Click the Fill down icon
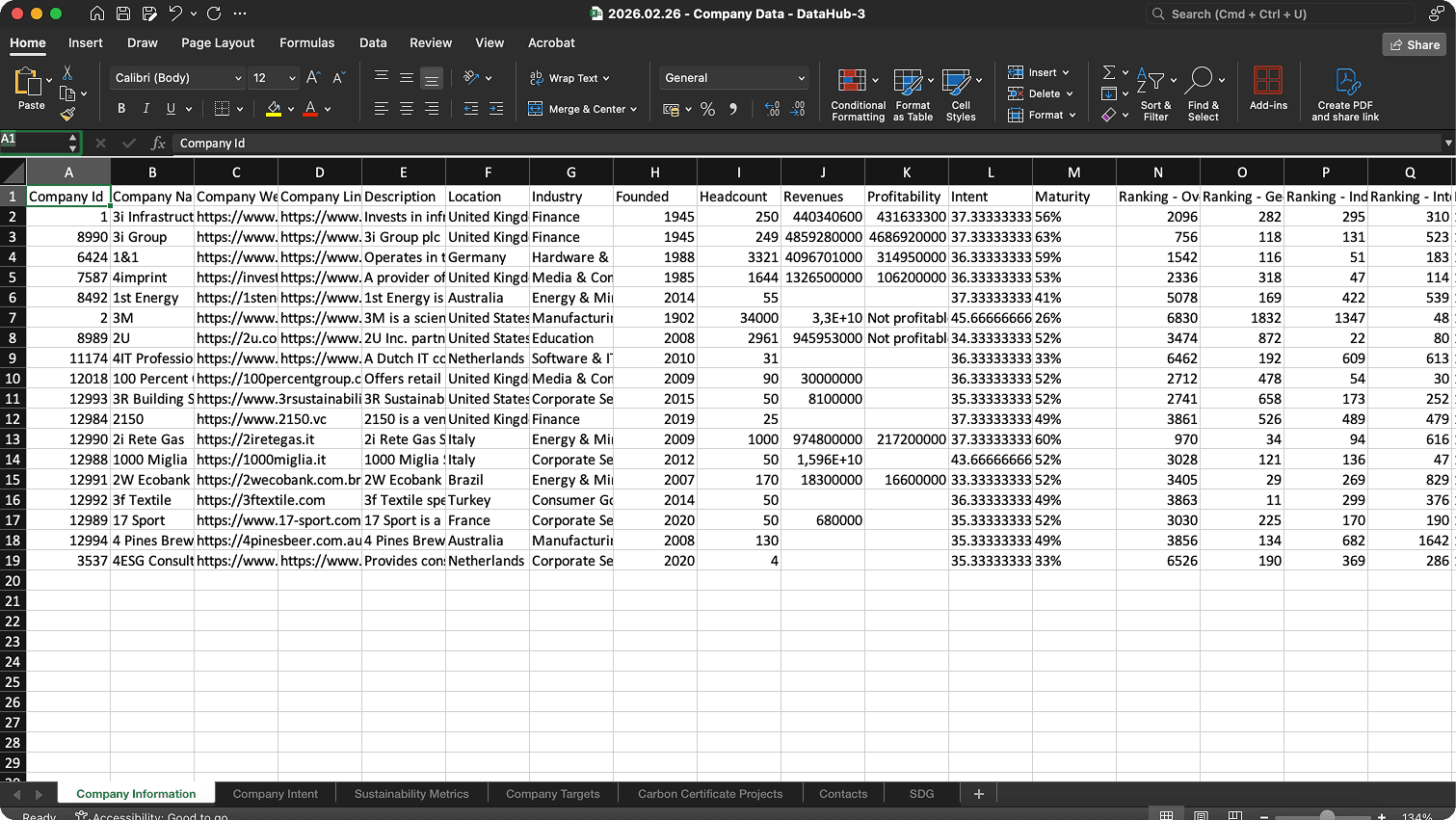This screenshot has height=820, width=1456. [1109, 93]
